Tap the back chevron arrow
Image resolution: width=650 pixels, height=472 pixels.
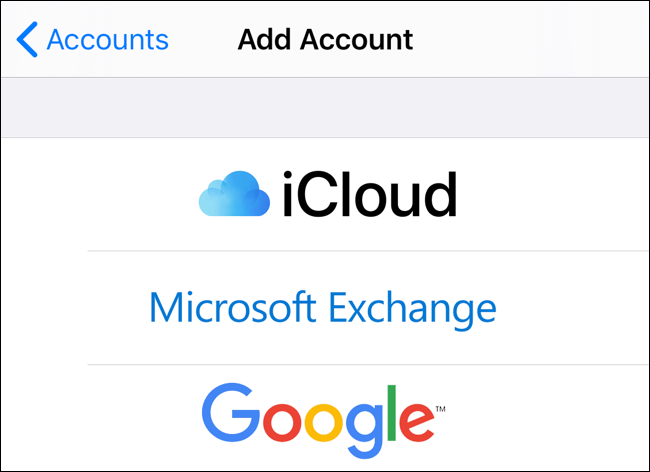pyautogui.click(x=27, y=40)
